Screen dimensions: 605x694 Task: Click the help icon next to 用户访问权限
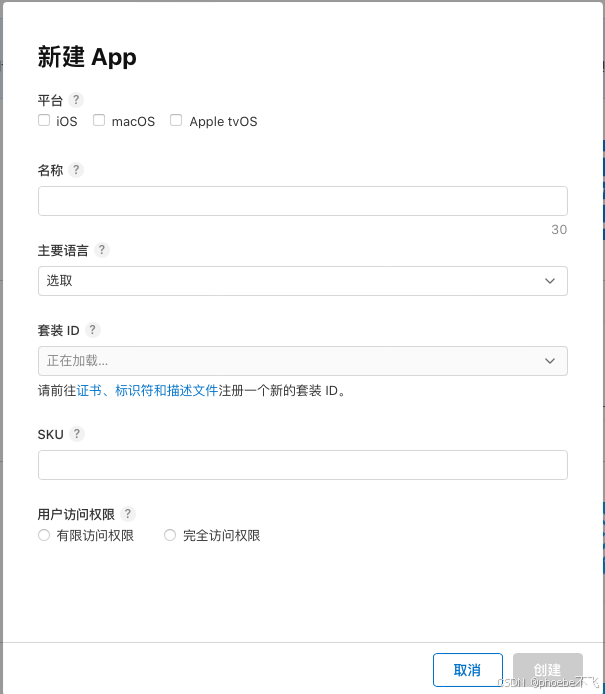tap(128, 514)
